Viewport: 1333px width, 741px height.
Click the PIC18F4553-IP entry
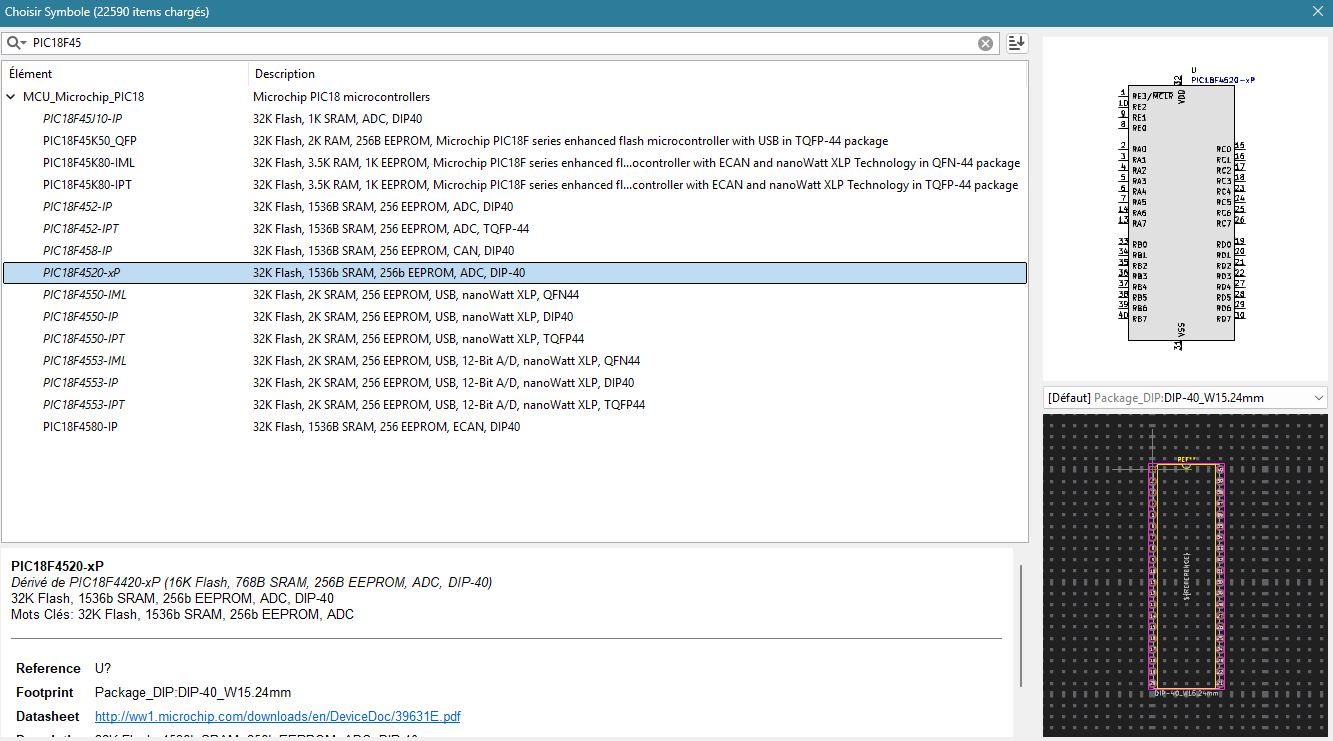click(81, 383)
